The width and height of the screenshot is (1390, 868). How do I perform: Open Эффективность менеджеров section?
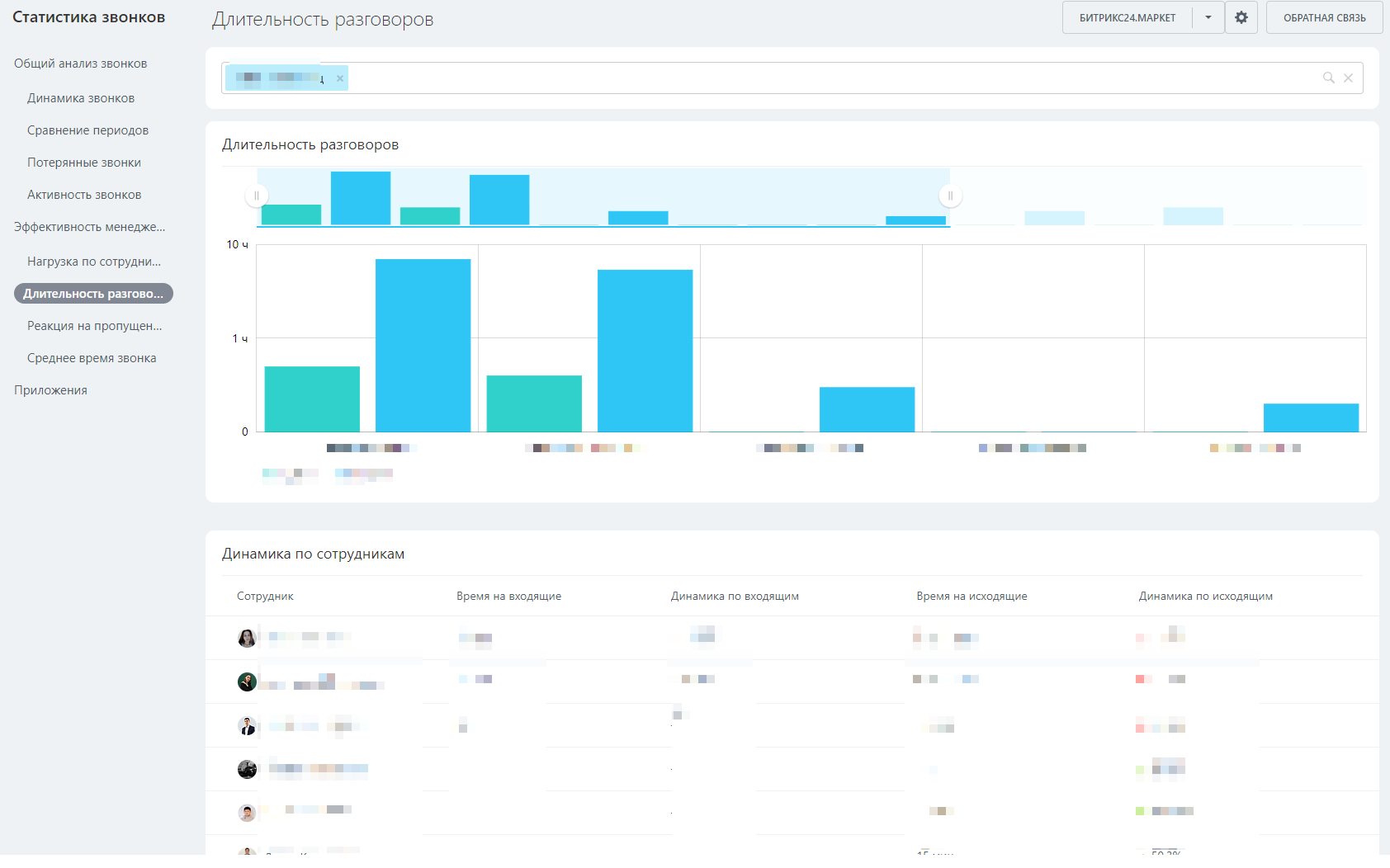pyautogui.click(x=89, y=227)
